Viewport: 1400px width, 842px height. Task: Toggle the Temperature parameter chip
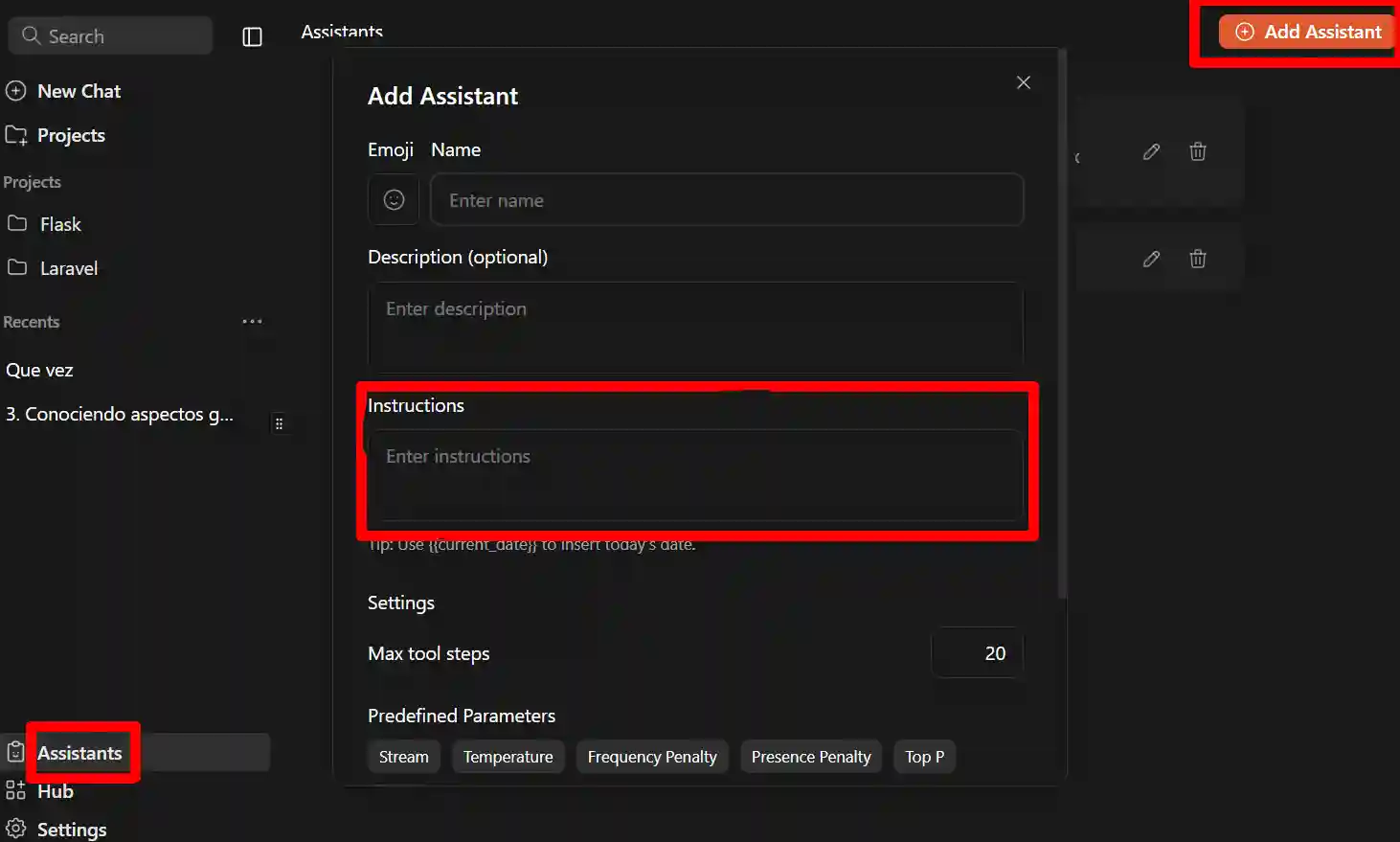click(x=508, y=757)
